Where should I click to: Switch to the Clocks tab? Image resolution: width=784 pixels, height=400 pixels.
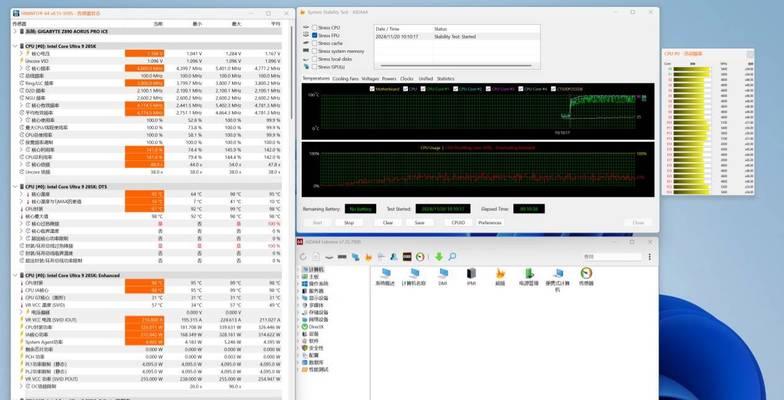[407, 78]
